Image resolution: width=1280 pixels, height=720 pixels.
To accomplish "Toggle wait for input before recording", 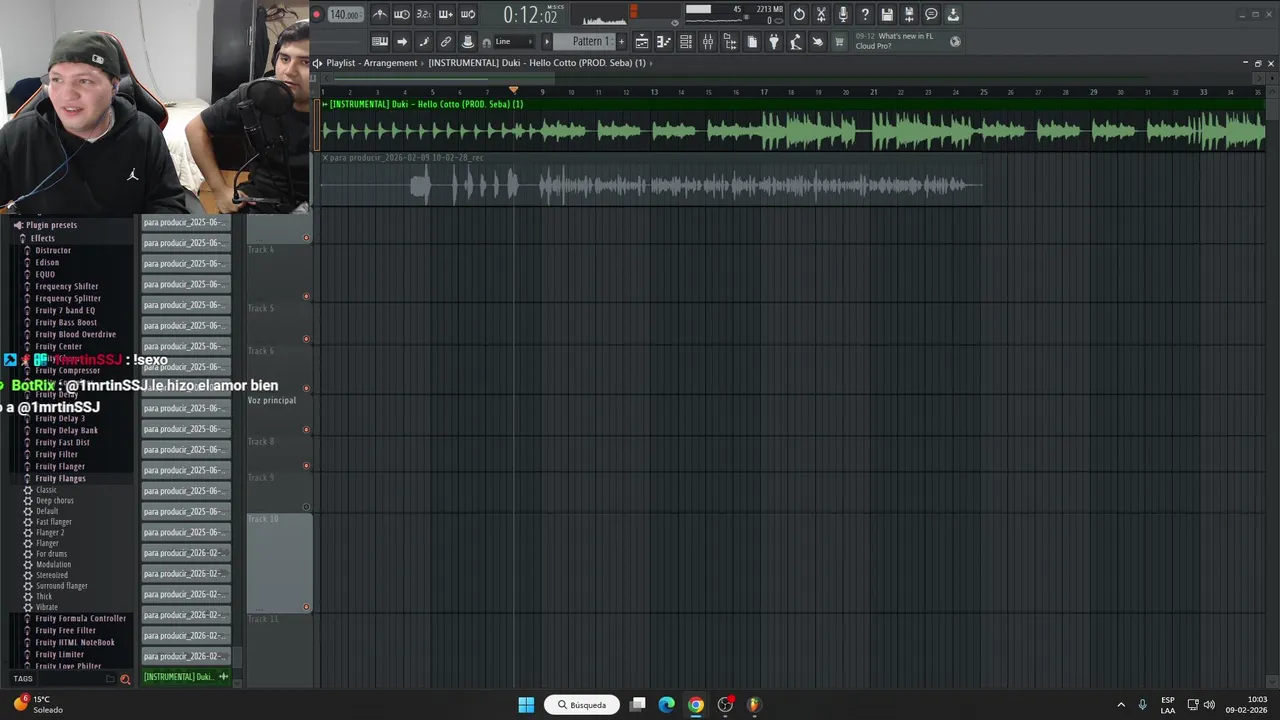I will [402, 14].
